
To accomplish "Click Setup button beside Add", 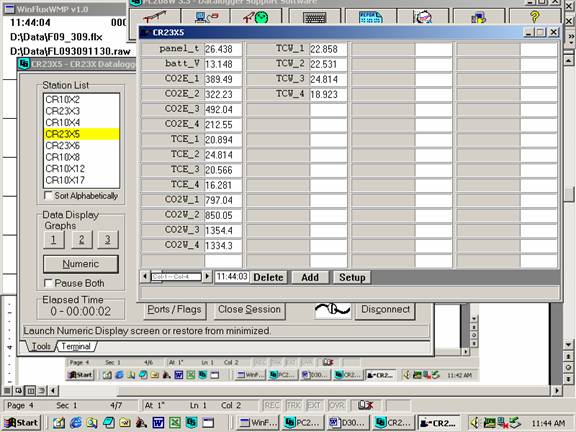I will point(352,277).
